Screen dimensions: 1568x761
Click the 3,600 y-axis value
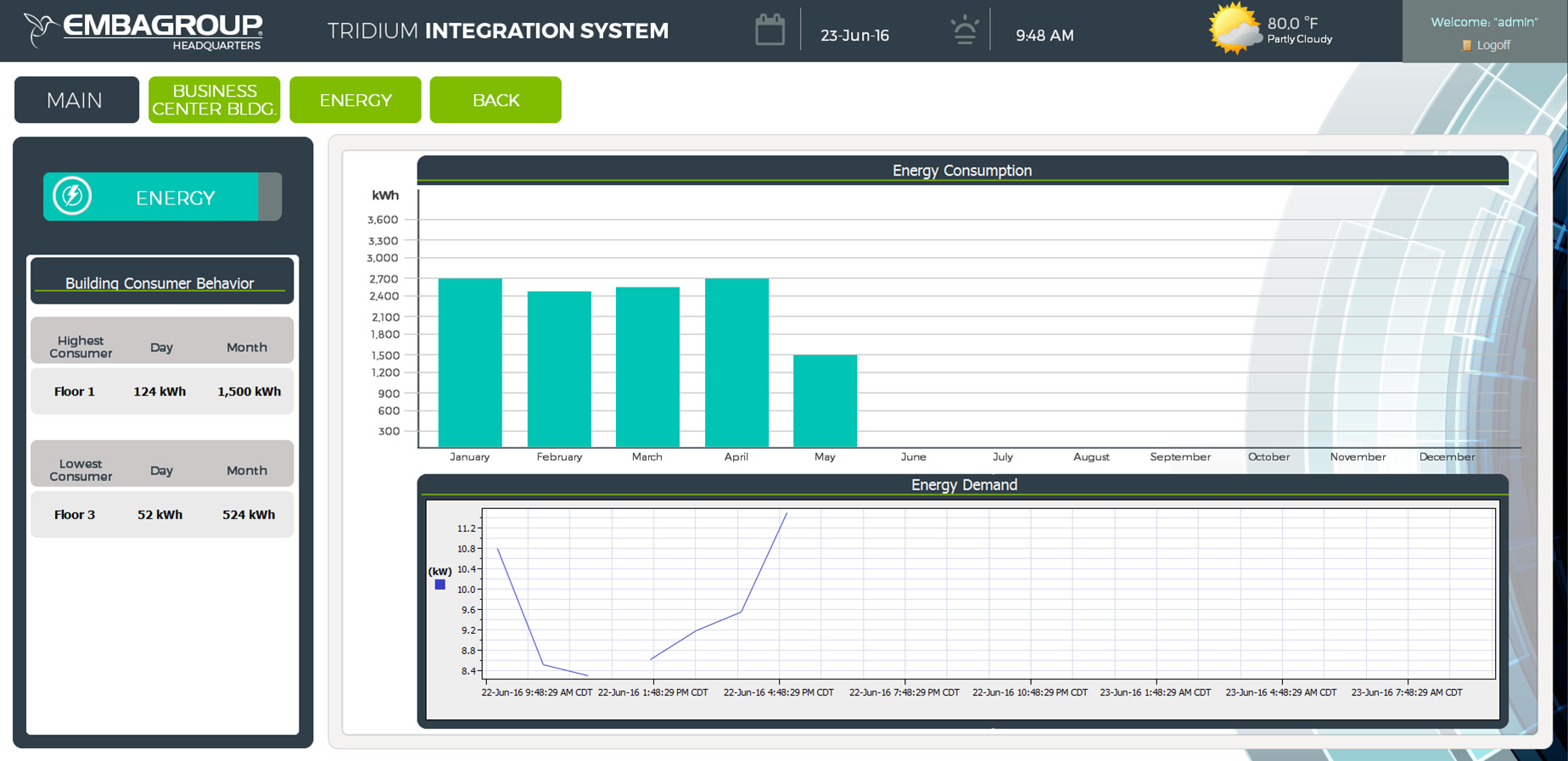pos(383,220)
